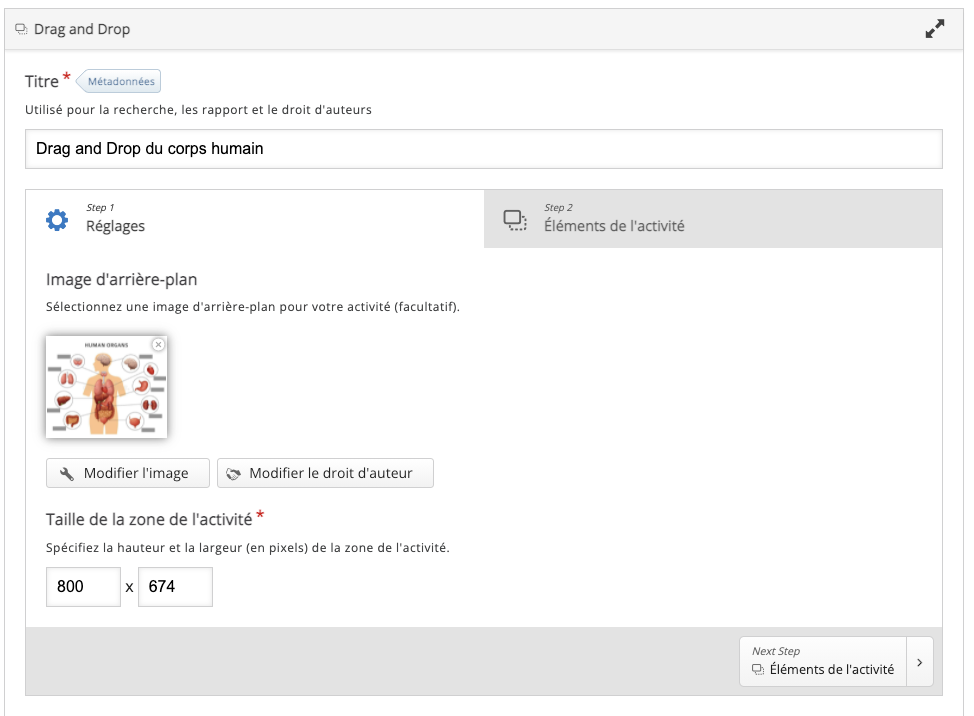Click the gear icon beside Réglages
This screenshot has height=716, width=974.
pyautogui.click(x=58, y=219)
